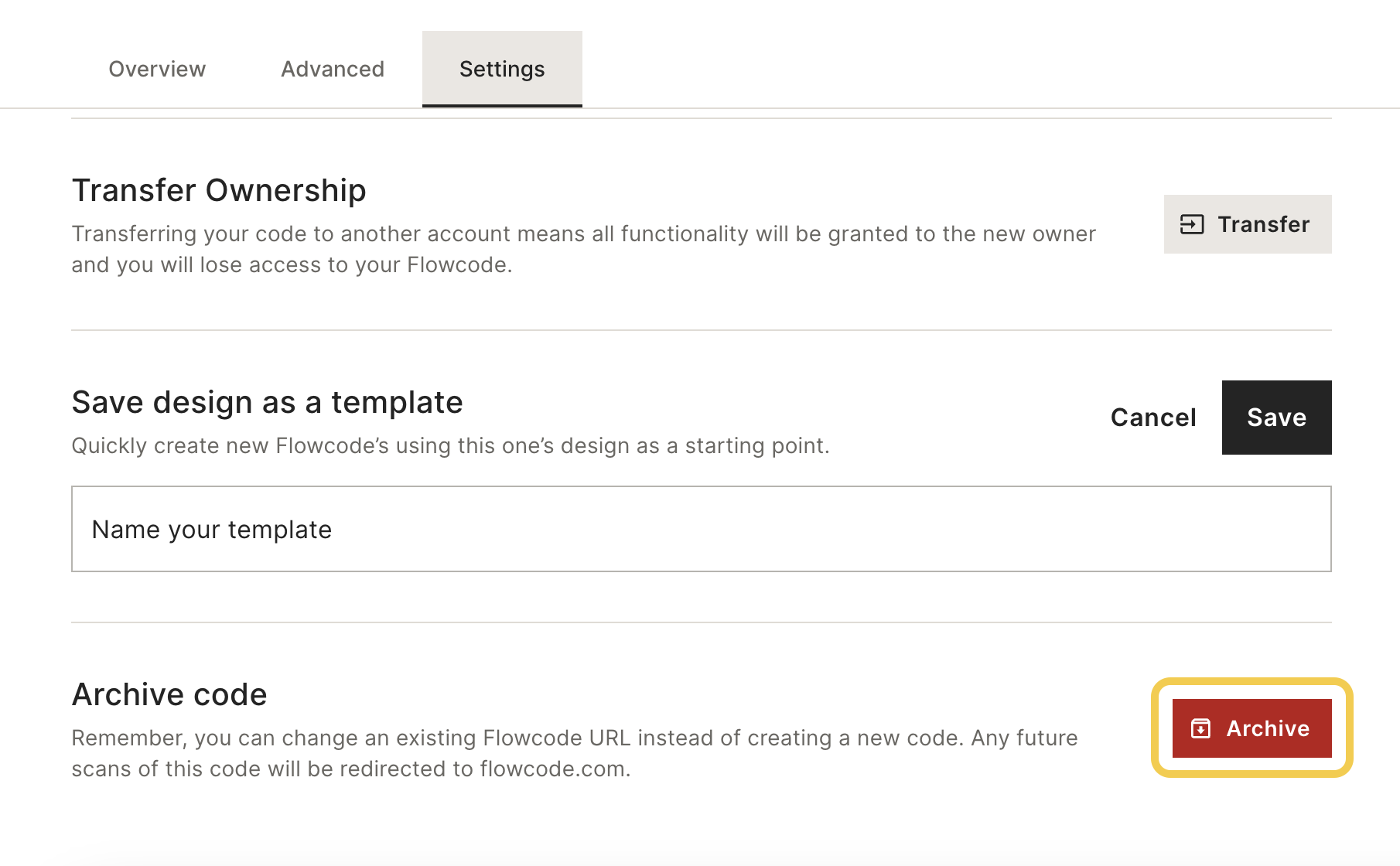The height and width of the screenshot is (866, 1400).
Task: Click the template description about Flowcode's design
Action: click(450, 446)
